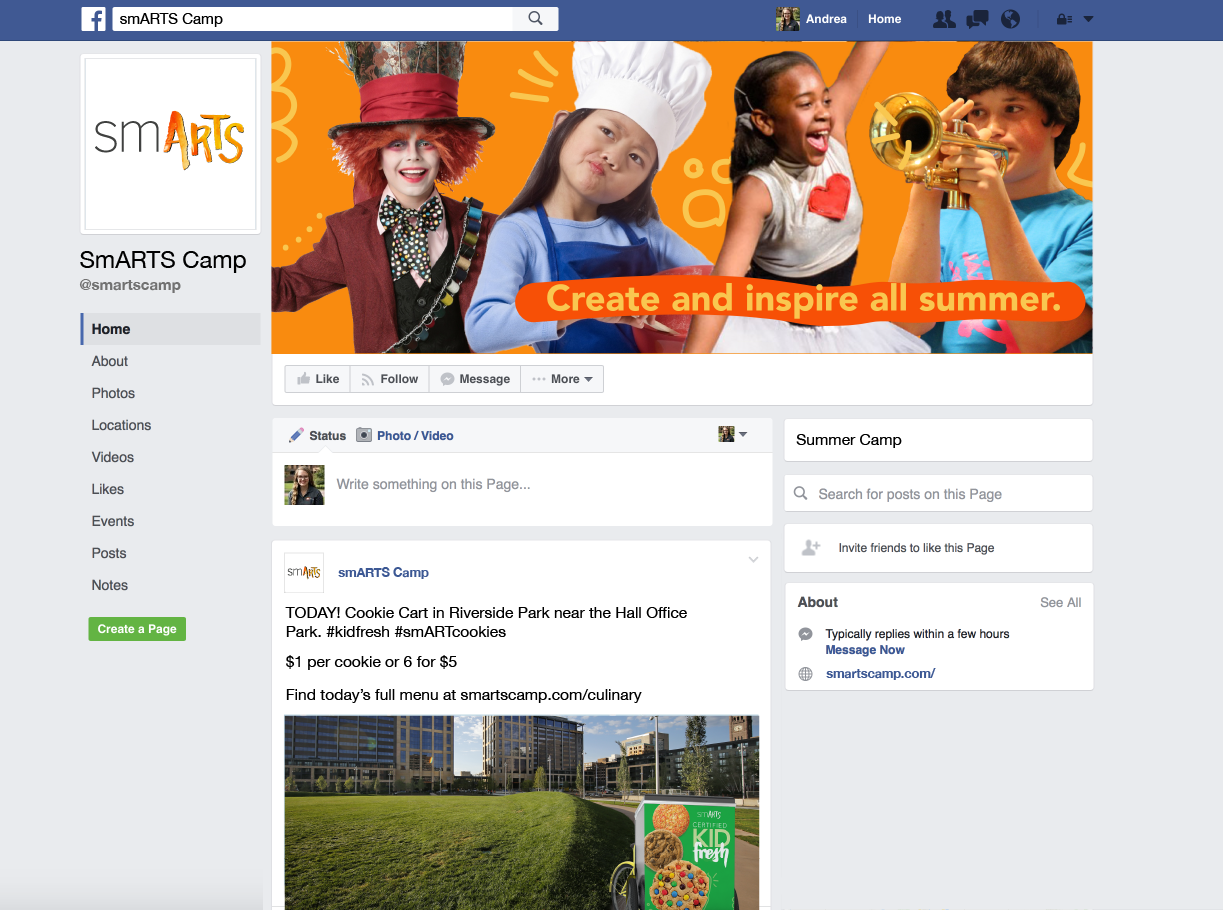
Task: Click the composer user avatar
Action: pyautogui.click(x=304, y=485)
